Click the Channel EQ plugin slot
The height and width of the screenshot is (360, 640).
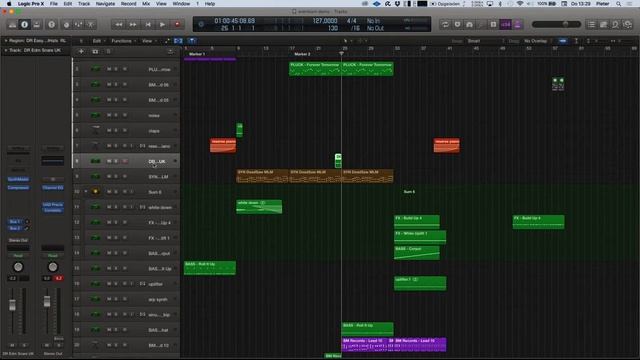pyautogui.click(x=53, y=188)
